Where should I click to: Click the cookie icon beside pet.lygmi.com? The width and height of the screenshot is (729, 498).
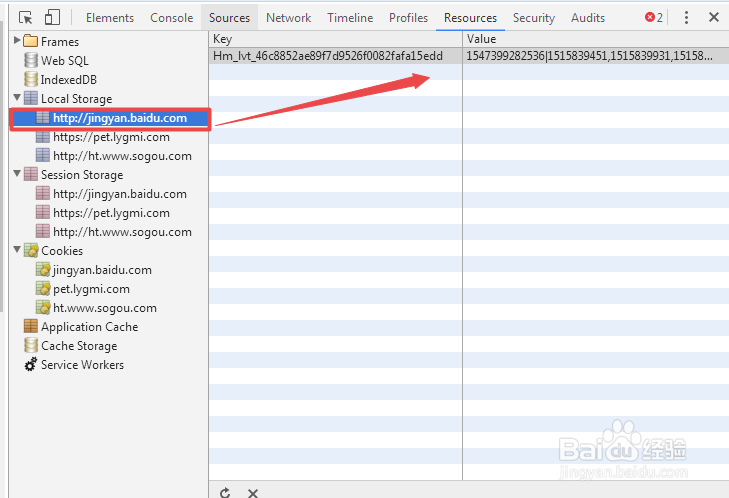click(x=43, y=288)
